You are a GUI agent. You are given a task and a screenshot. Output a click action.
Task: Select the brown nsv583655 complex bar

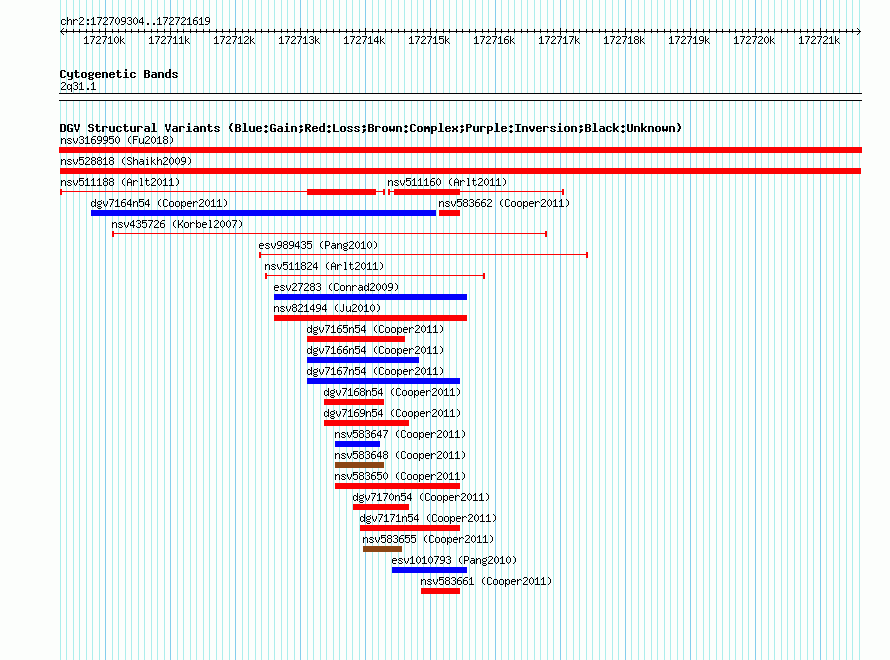383,549
